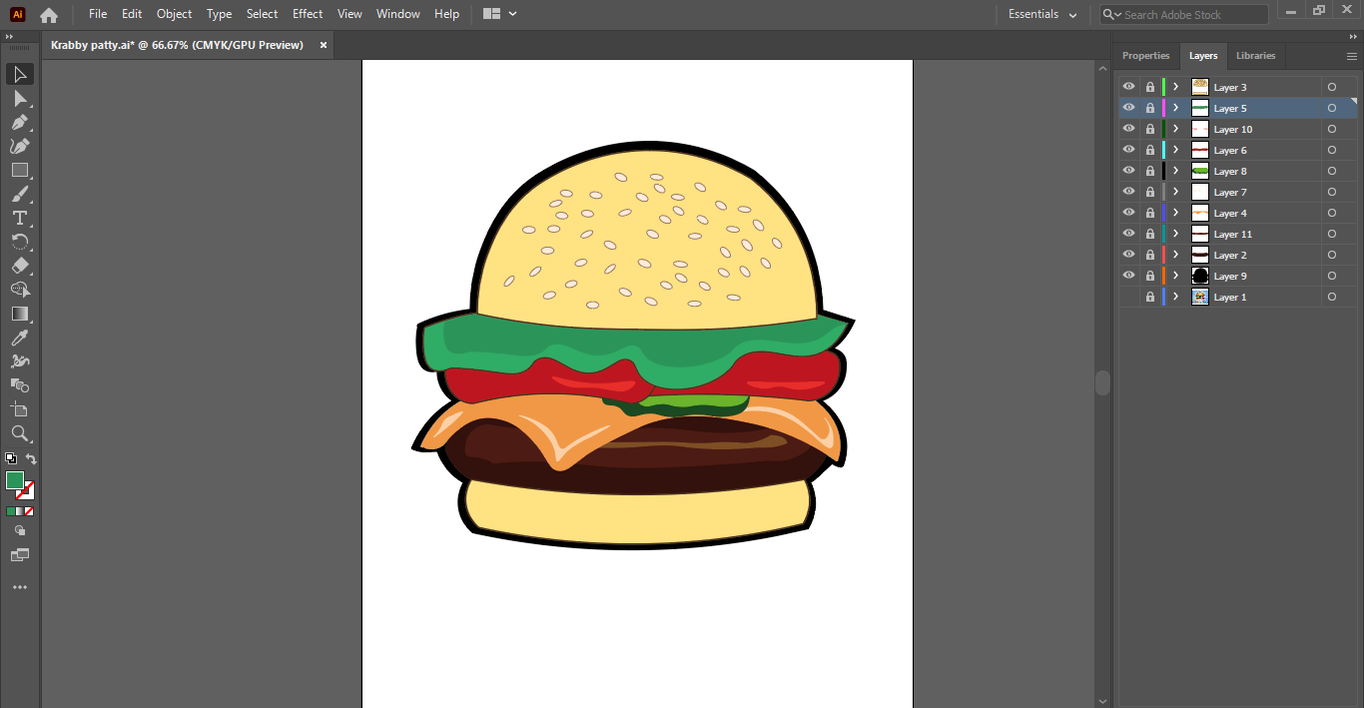Open the Object menu
Viewport: 1364px width, 708px height.
tap(174, 14)
